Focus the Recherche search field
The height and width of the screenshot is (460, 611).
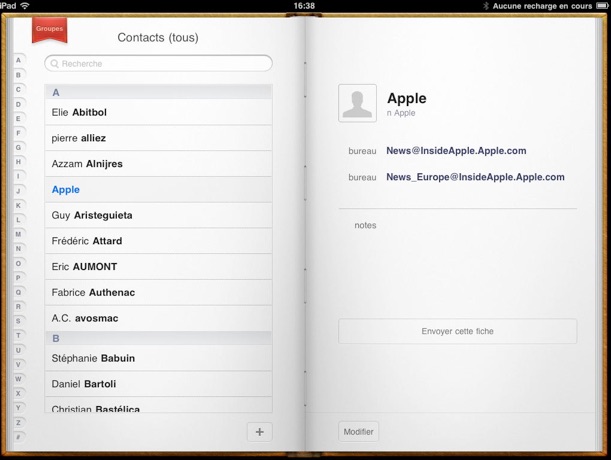pos(158,63)
